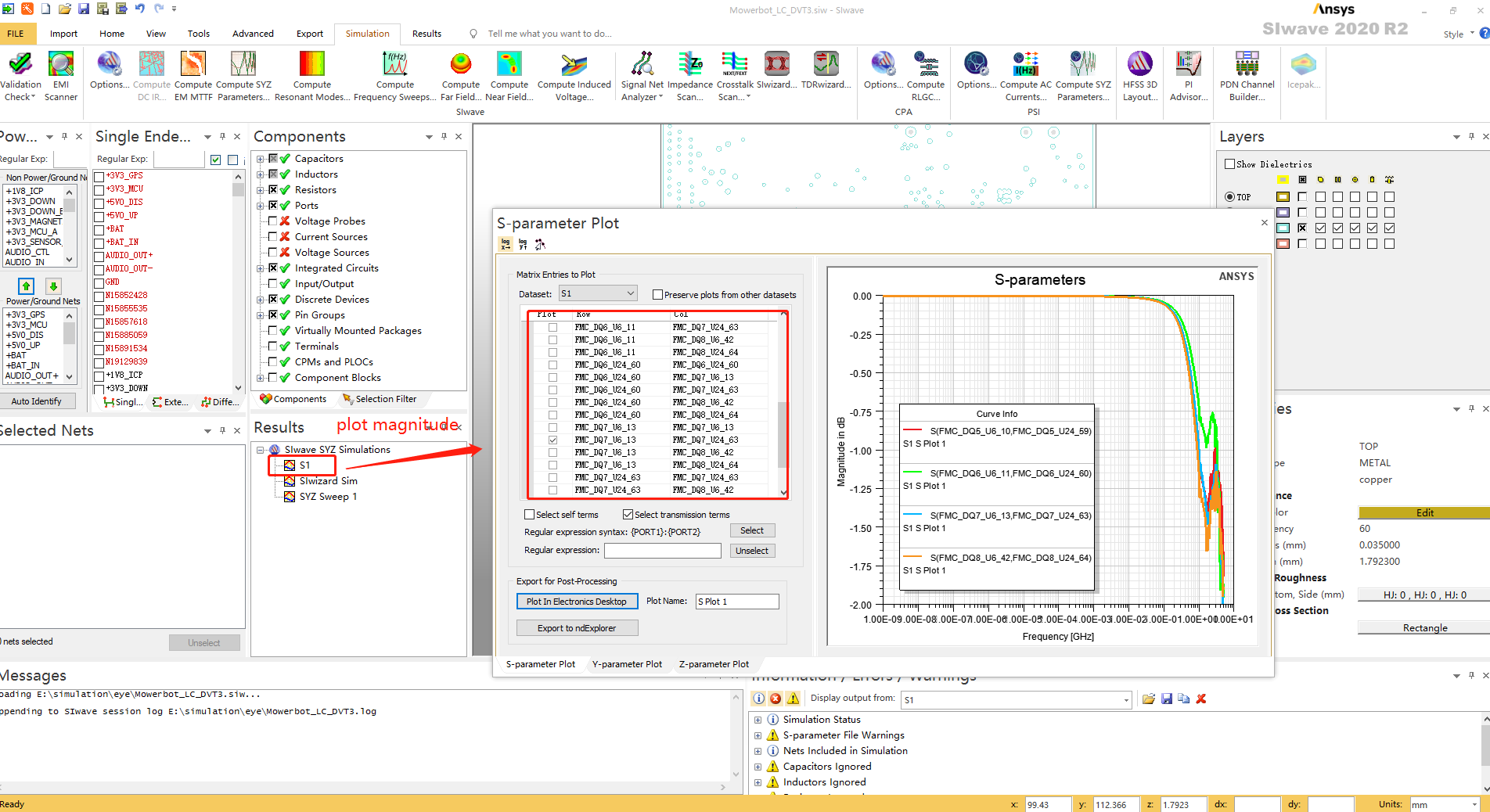Enable Show Dielectrics in Layers panel
Screen dimensions: 1490x812
coord(1229,163)
